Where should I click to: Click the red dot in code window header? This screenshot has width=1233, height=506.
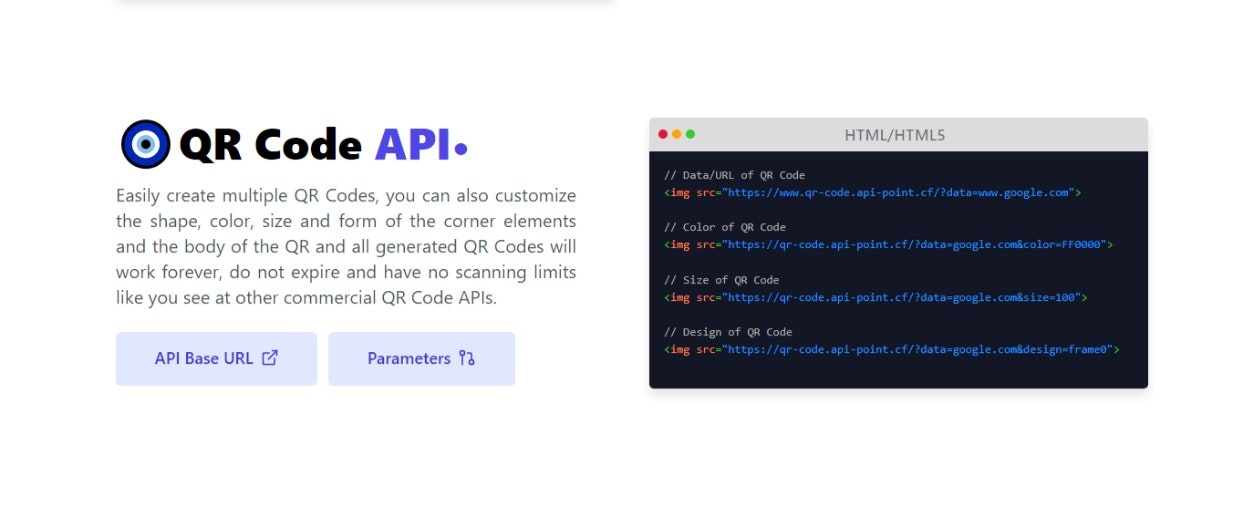click(663, 134)
